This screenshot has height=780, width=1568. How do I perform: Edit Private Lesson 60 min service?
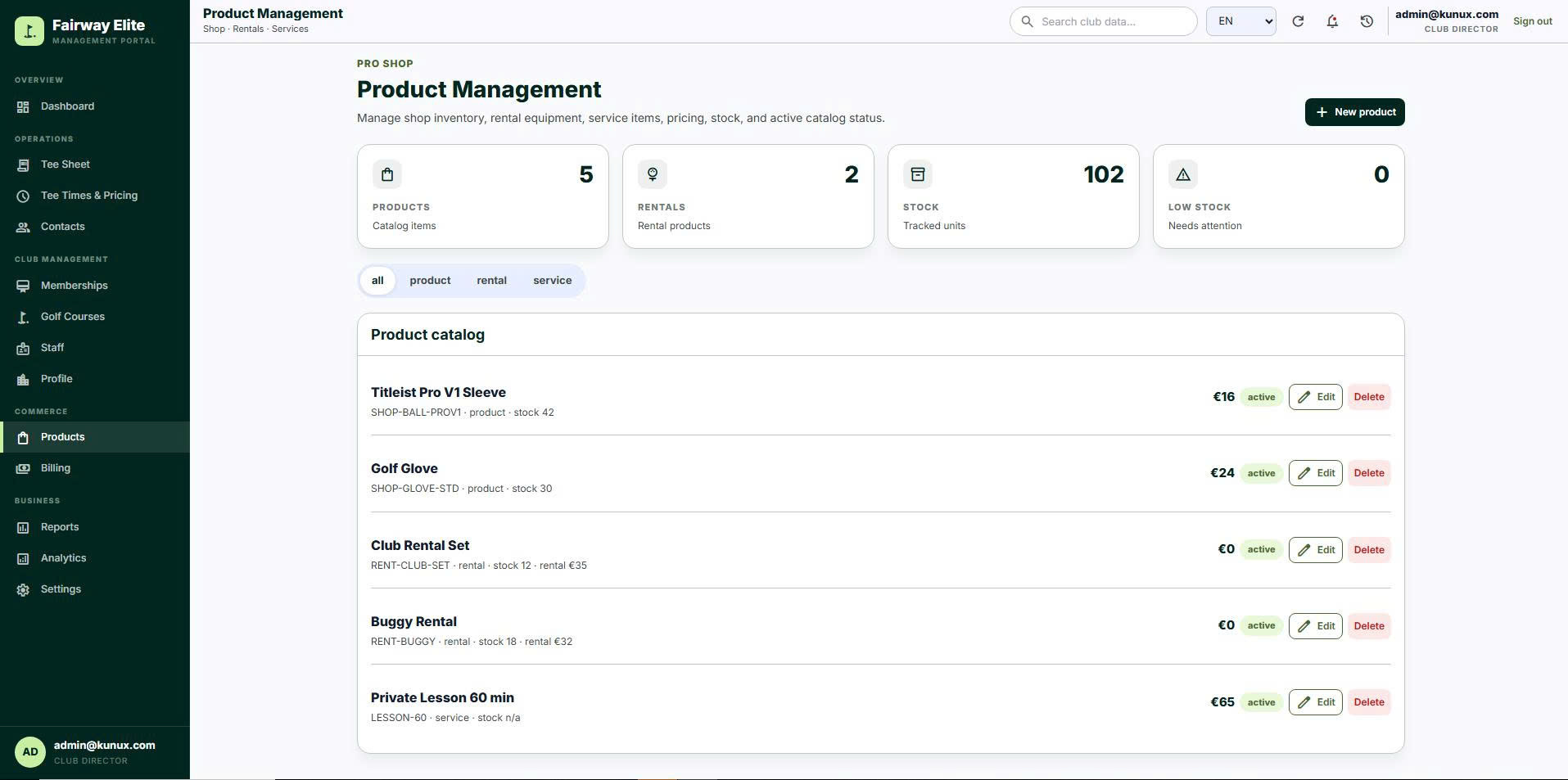1315,702
